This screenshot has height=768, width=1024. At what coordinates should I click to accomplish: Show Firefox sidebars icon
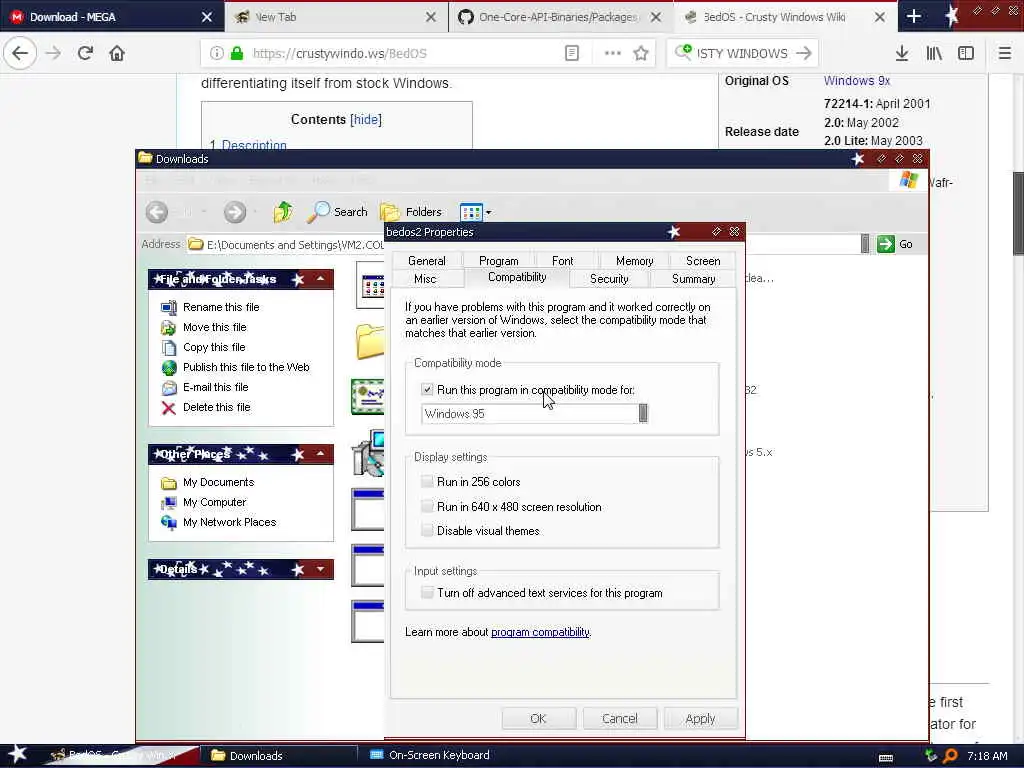click(x=966, y=54)
